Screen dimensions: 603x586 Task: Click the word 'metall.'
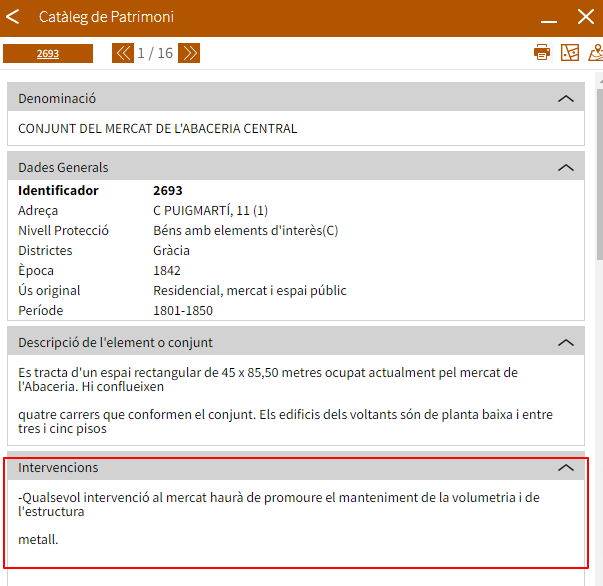(x=38, y=539)
